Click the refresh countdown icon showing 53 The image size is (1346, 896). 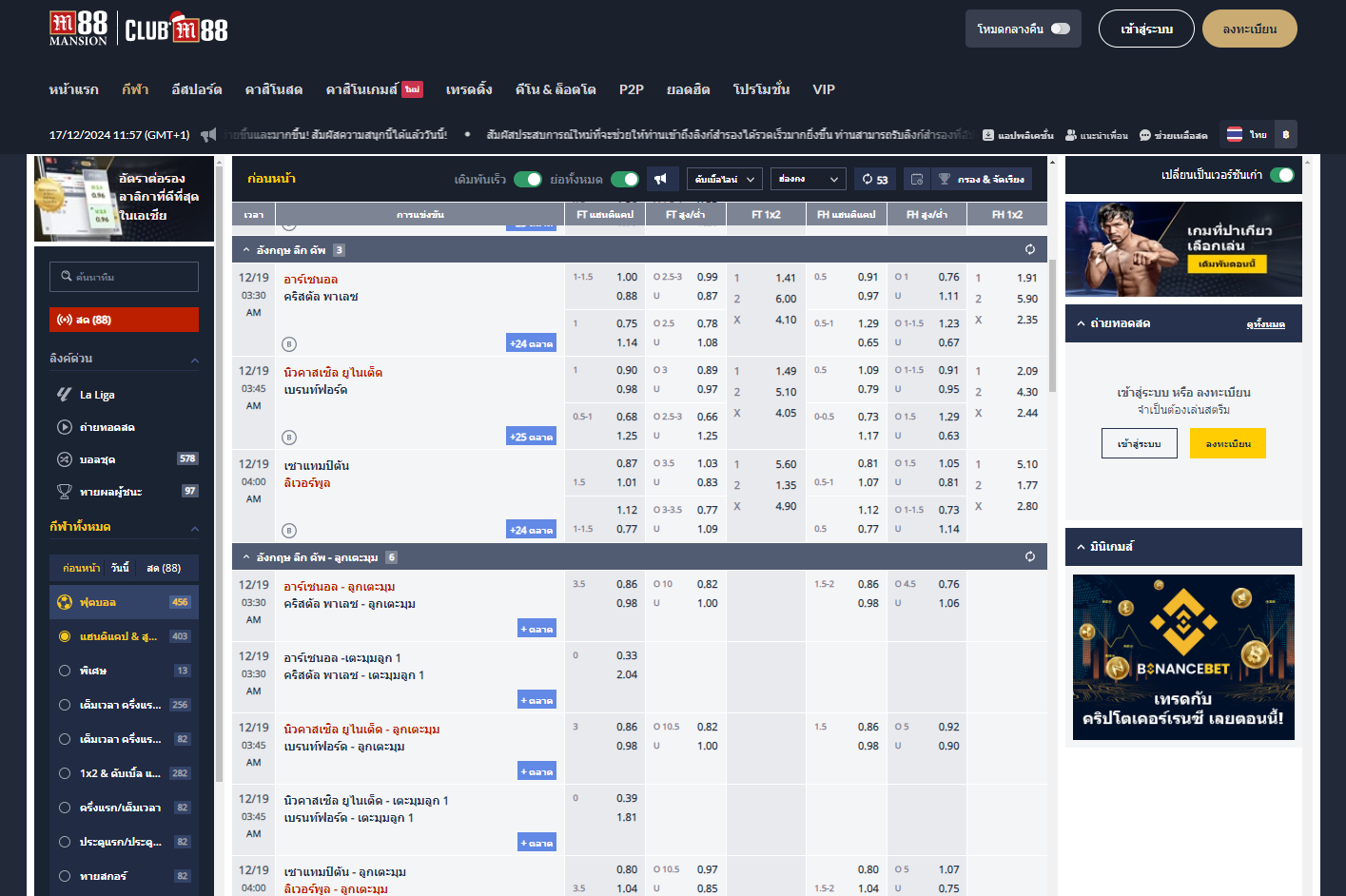875,179
